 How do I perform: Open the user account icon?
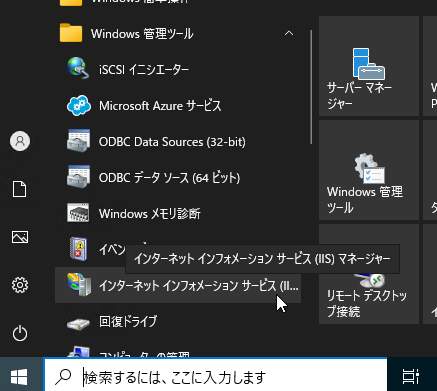coord(20,141)
